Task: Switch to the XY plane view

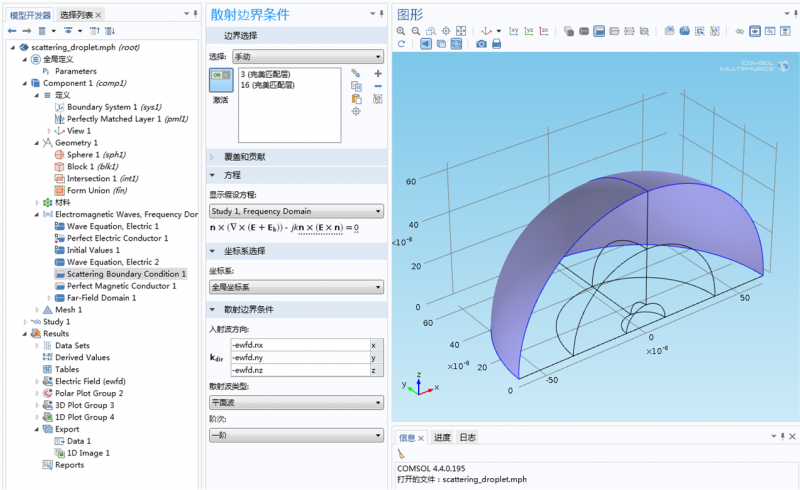Action: coord(514,31)
